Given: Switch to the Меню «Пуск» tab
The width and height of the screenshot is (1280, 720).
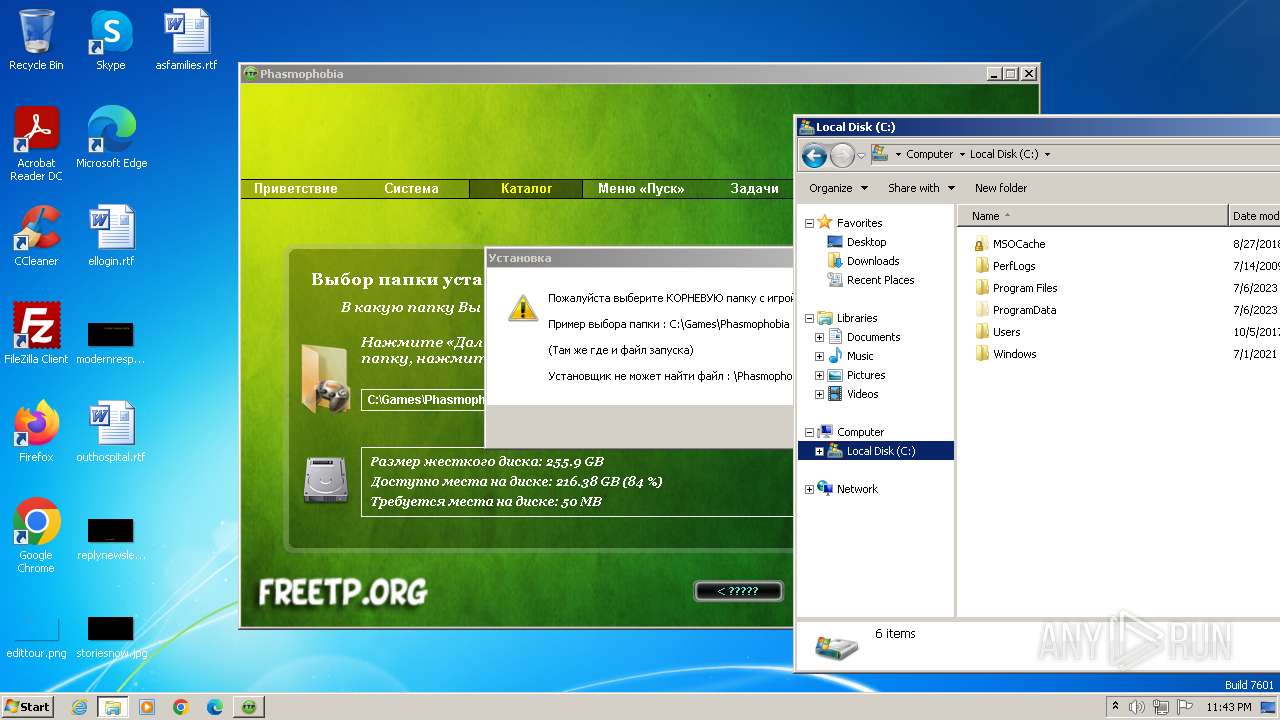Looking at the screenshot, I should point(641,188).
